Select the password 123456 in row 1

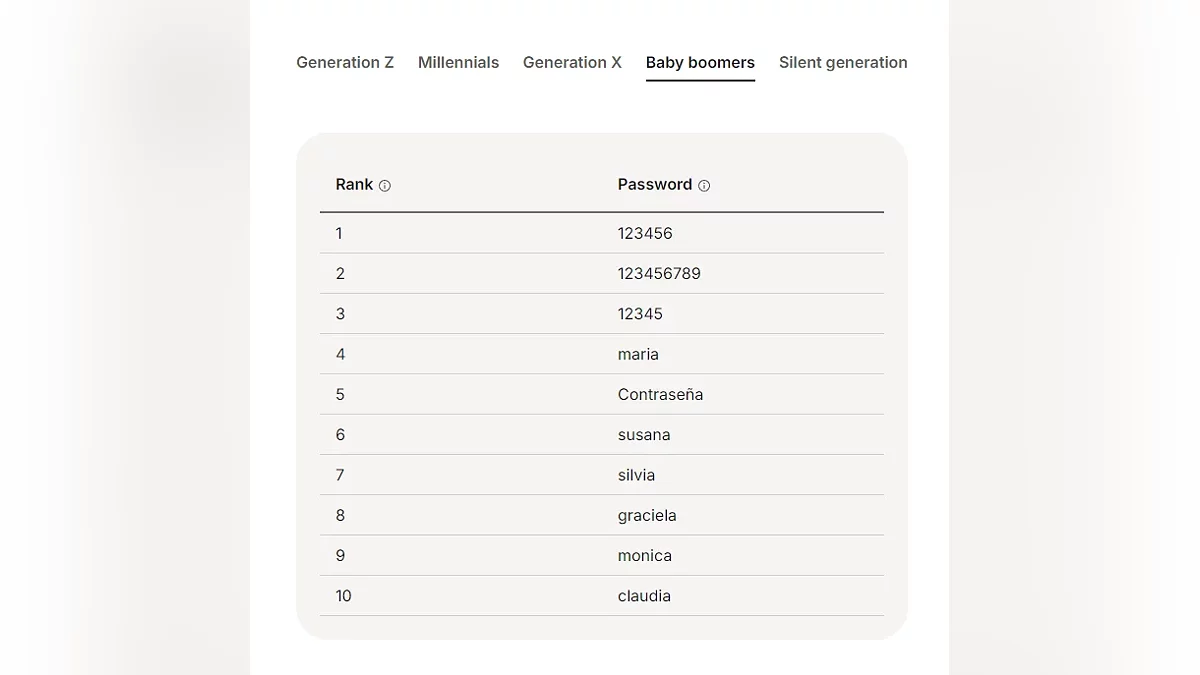click(645, 233)
